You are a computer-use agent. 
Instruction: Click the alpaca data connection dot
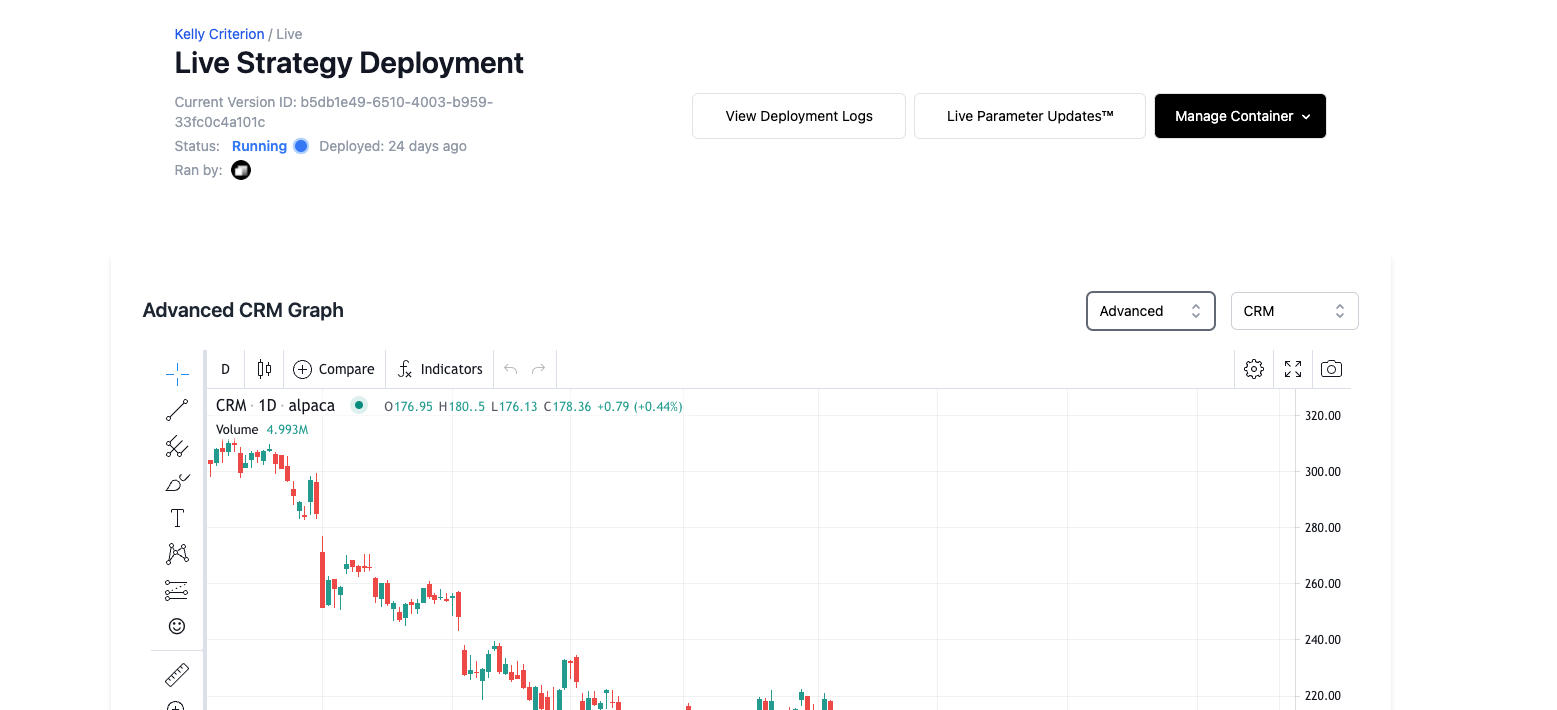coord(359,405)
